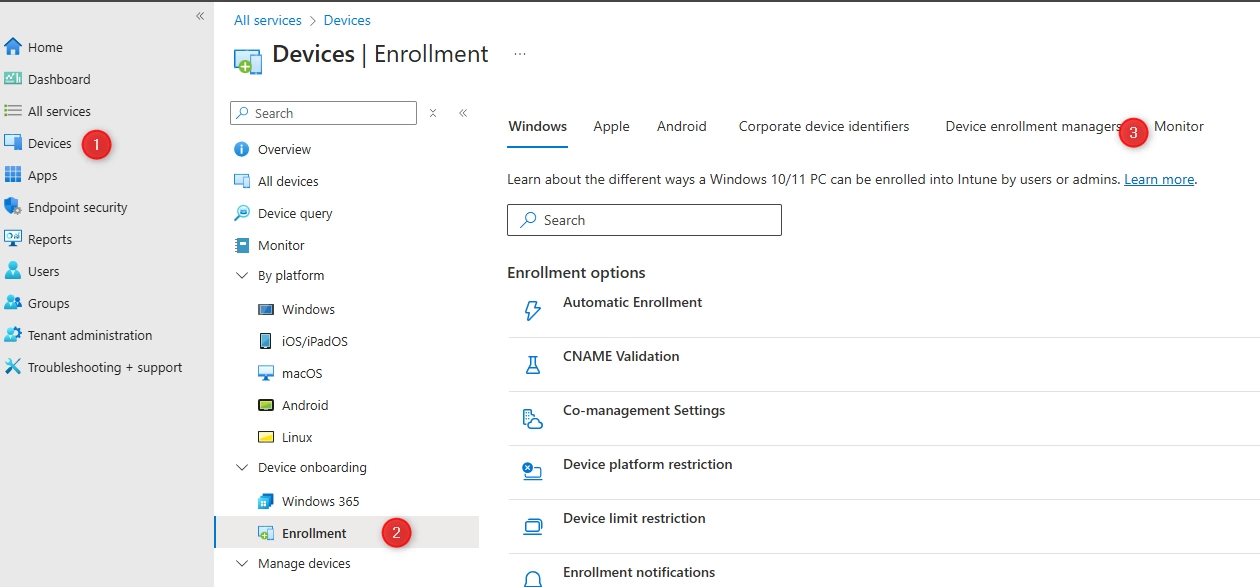This screenshot has height=587, width=1260.
Task: Click the Enrollment notifications bell icon
Action: [533, 578]
